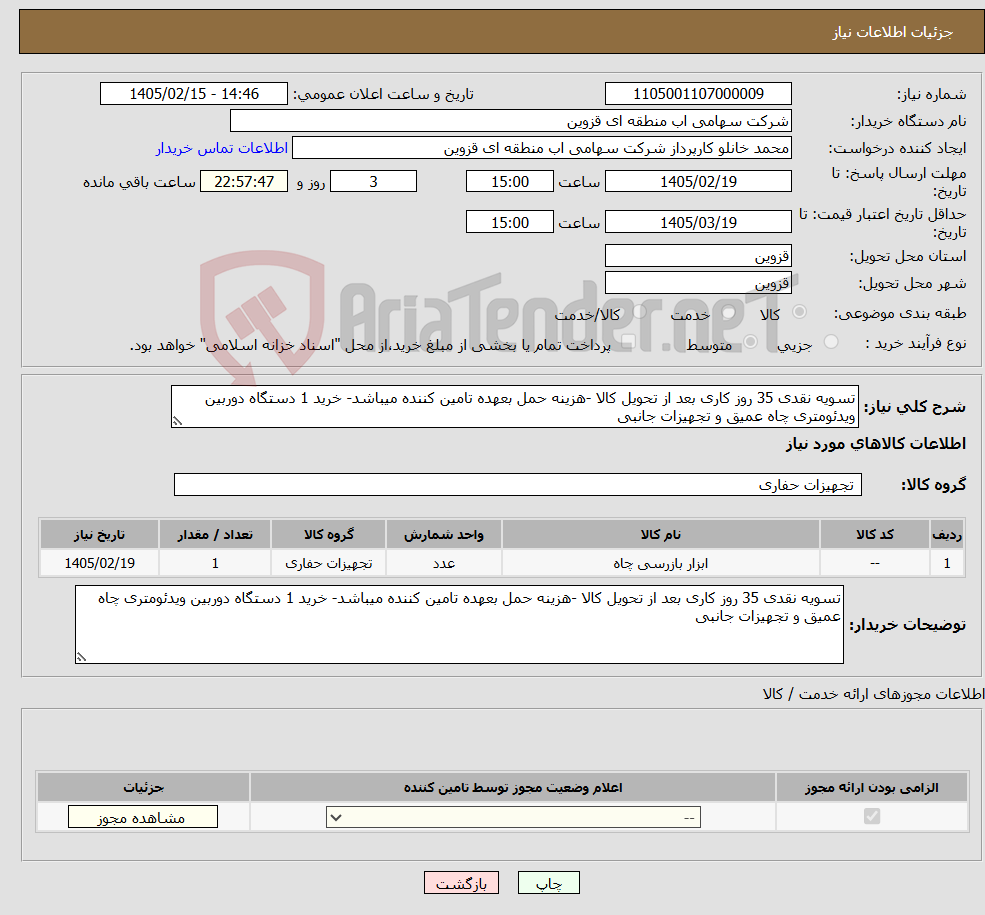
Task: Click the چاپ (print) button
Action: point(548,882)
